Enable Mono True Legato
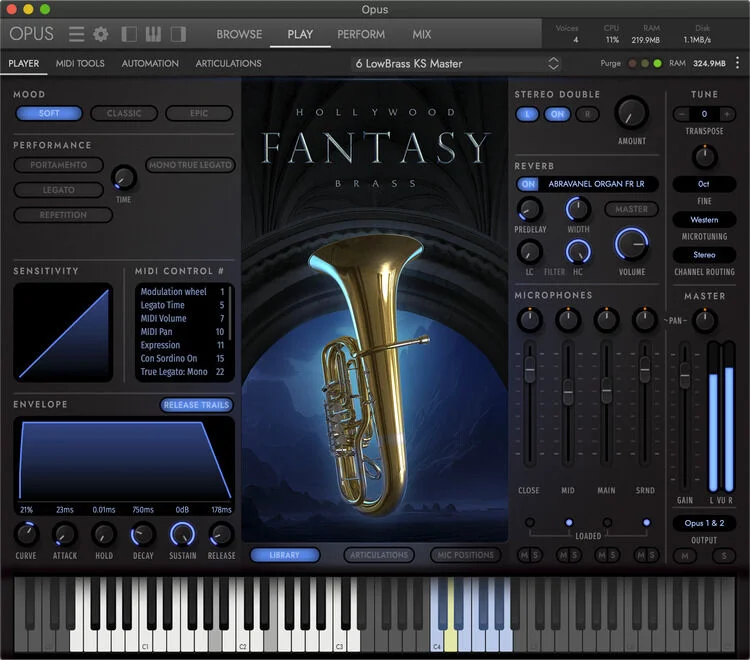750x660 pixels. tap(190, 165)
